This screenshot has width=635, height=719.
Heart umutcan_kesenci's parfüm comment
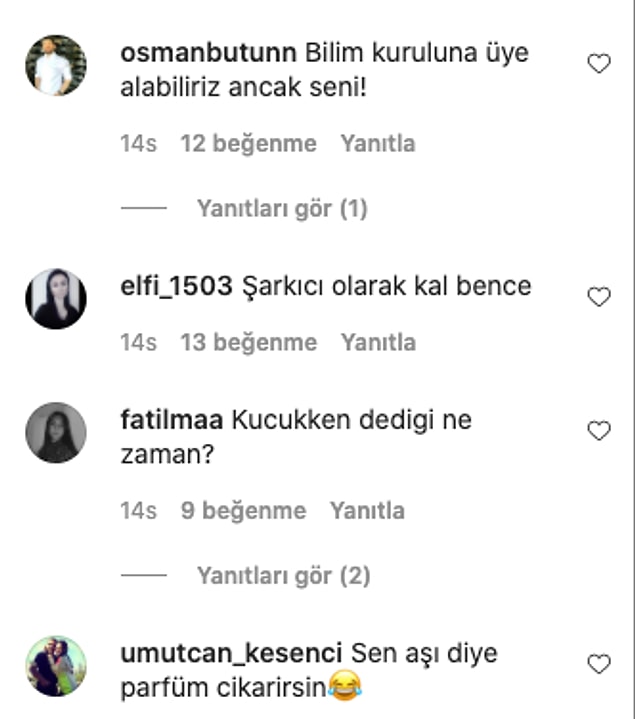pos(599,664)
